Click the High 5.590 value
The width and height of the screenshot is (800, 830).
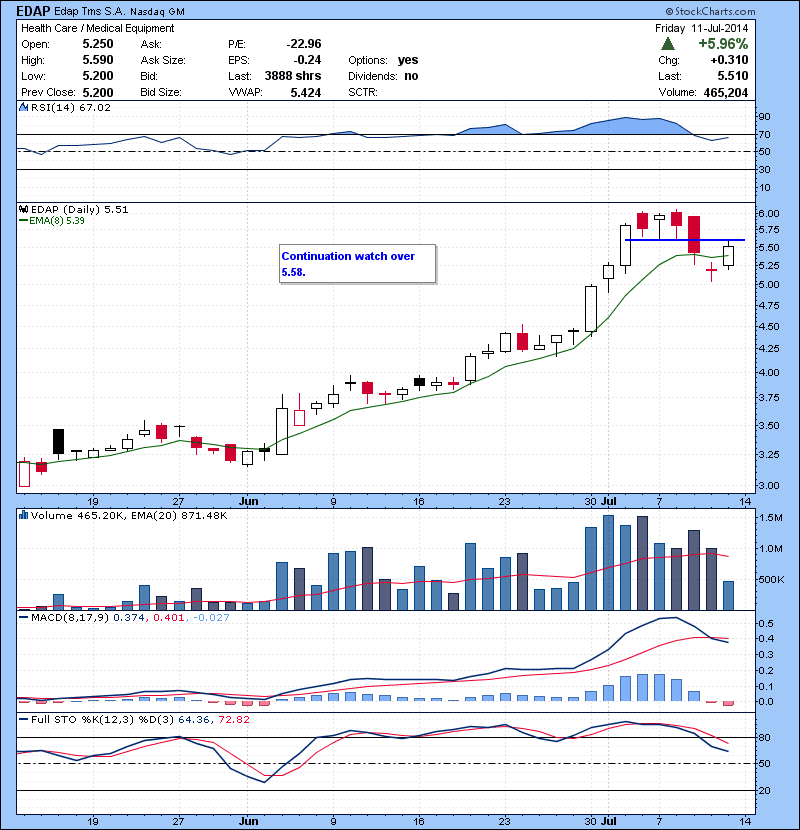tap(98, 60)
